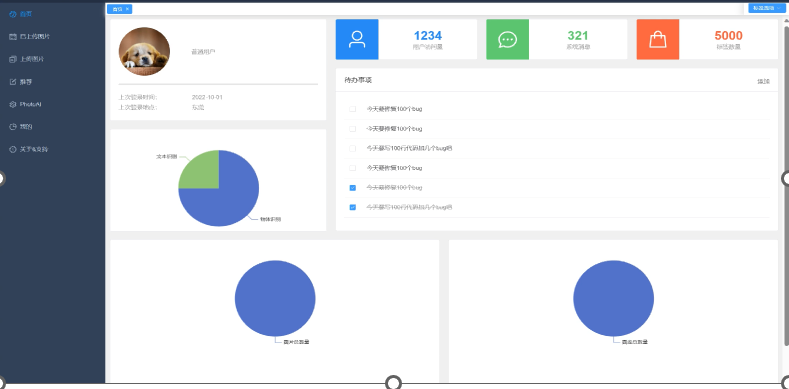Switch to the 首页 tab label
The image size is (789, 389).
117,9
